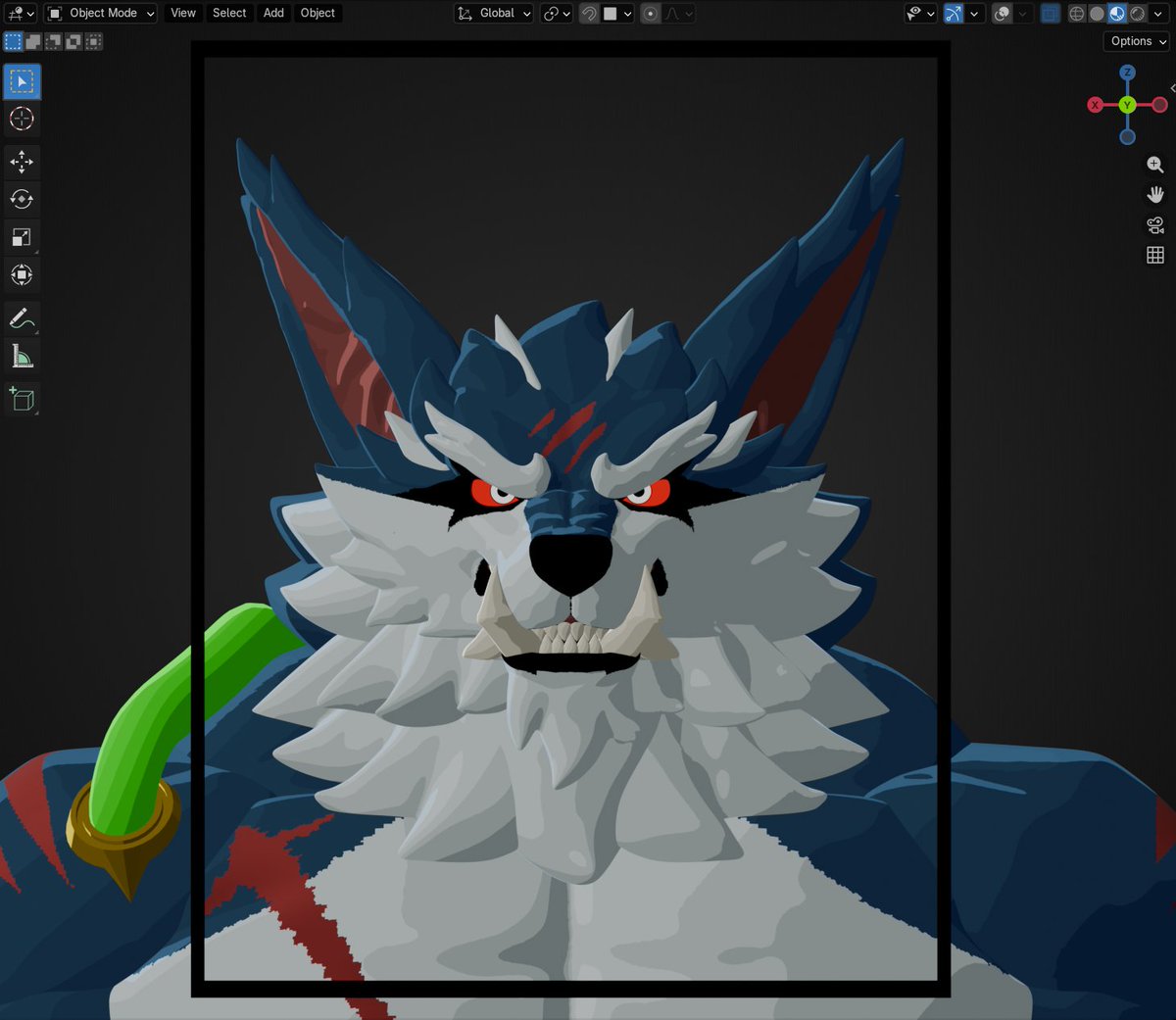Select the intersect-selection mode icon
The image size is (1176, 1020).
tap(93, 41)
